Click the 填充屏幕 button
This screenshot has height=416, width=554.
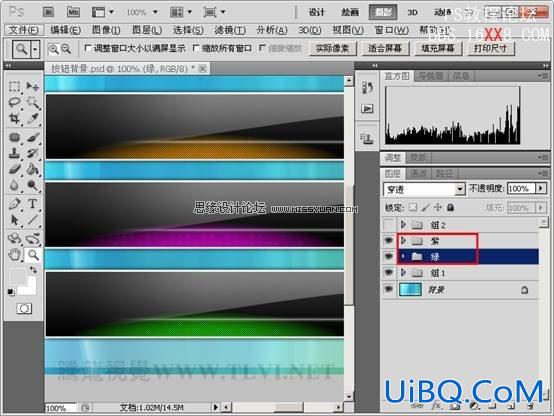[x=438, y=48]
